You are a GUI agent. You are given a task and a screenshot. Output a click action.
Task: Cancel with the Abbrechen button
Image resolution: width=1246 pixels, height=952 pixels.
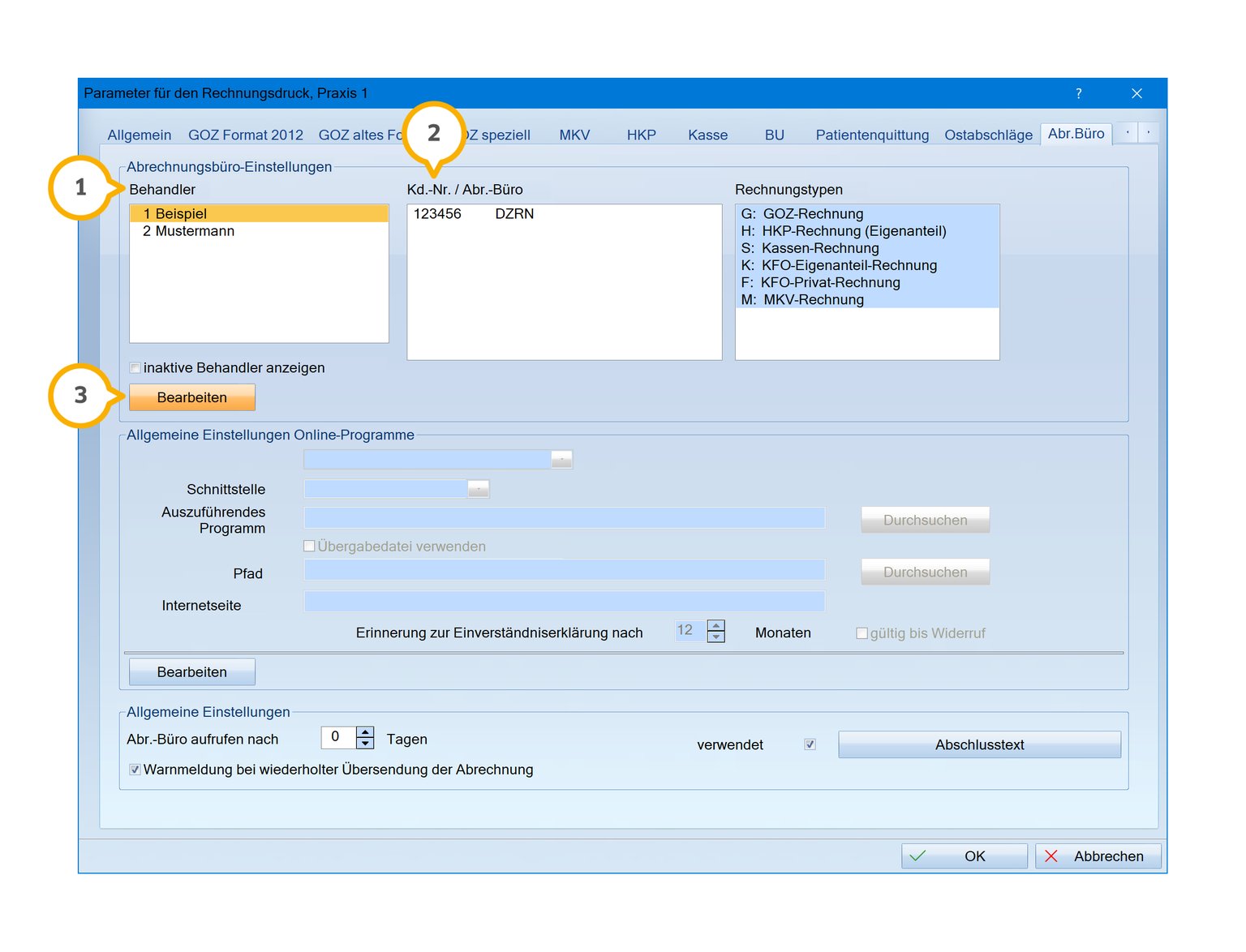pyautogui.click(x=1098, y=856)
